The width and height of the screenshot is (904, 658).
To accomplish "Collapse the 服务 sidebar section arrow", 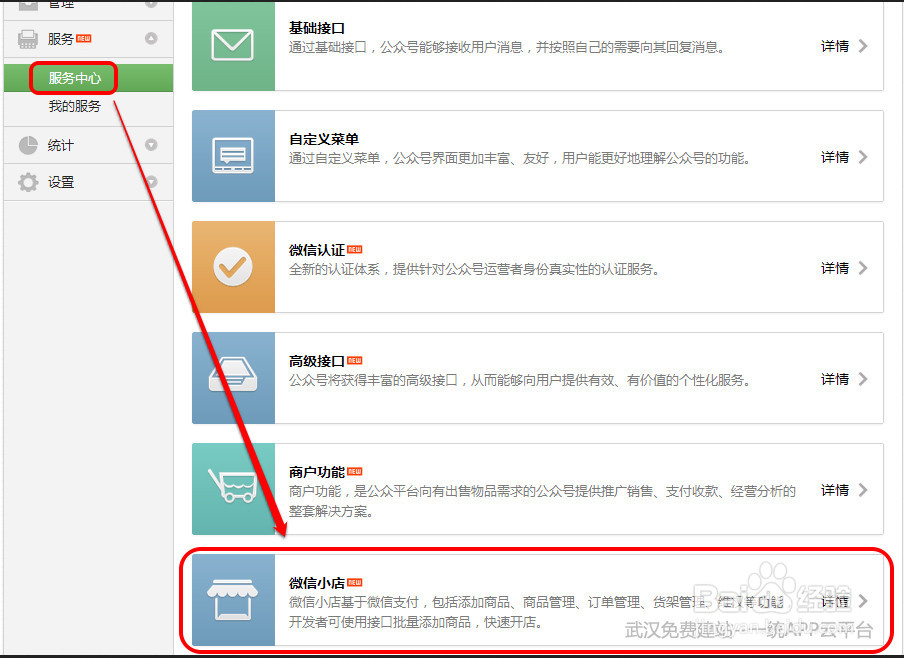I will [151, 39].
